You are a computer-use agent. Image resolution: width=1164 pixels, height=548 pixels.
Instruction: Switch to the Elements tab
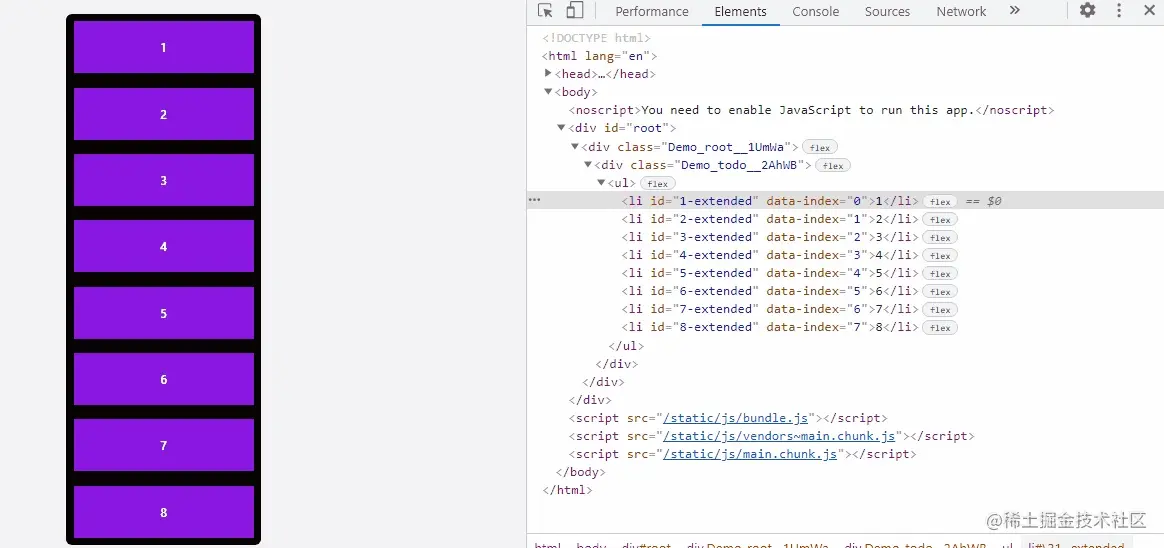pos(740,12)
